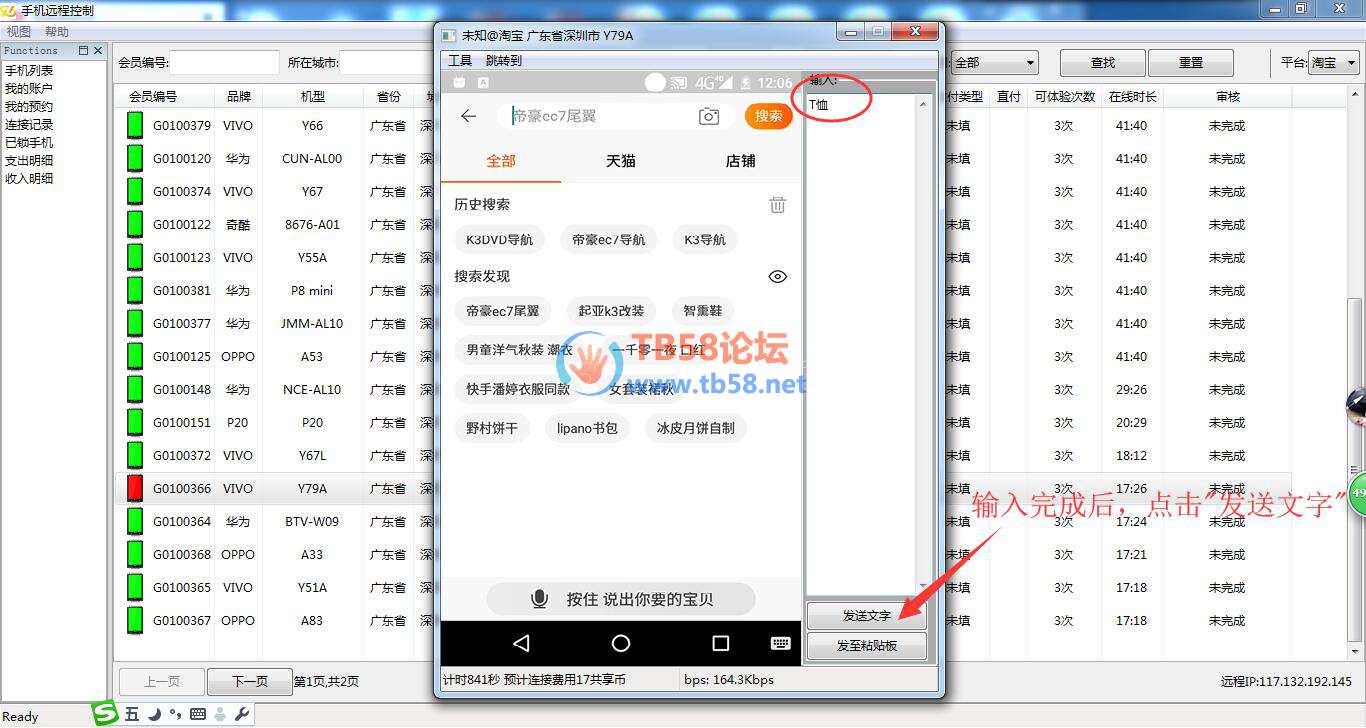This screenshot has height=728, width=1366.
Task: Tap the orange 搜索 button
Action: pos(769,116)
